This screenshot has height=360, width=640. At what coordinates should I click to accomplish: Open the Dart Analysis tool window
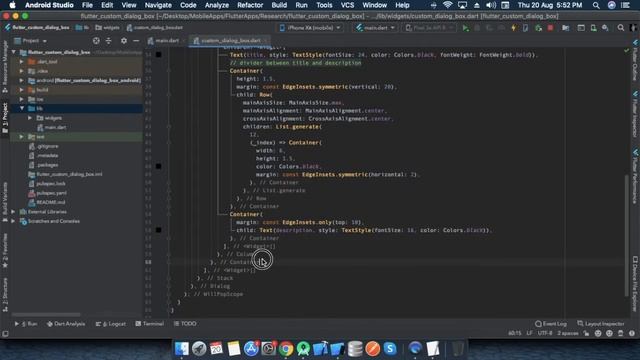click(x=66, y=324)
